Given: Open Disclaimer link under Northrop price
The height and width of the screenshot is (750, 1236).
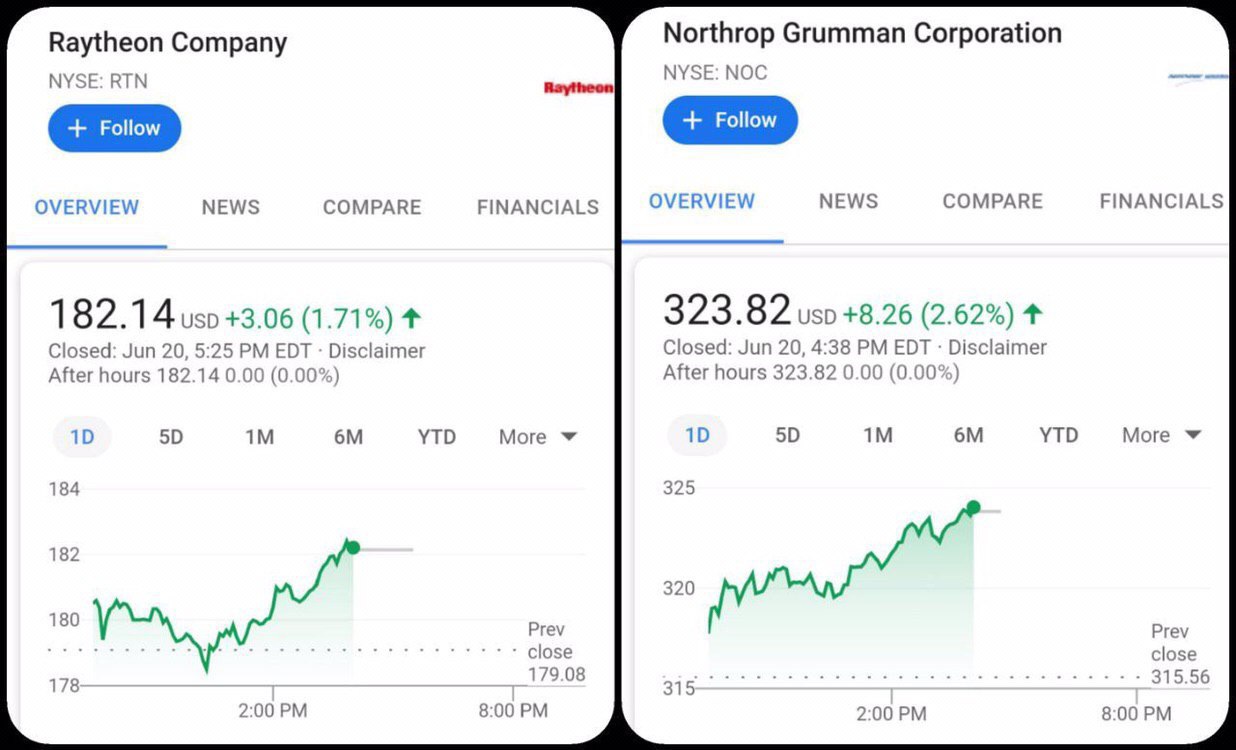Looking at the screenshot, I should [x=997, y=347].
